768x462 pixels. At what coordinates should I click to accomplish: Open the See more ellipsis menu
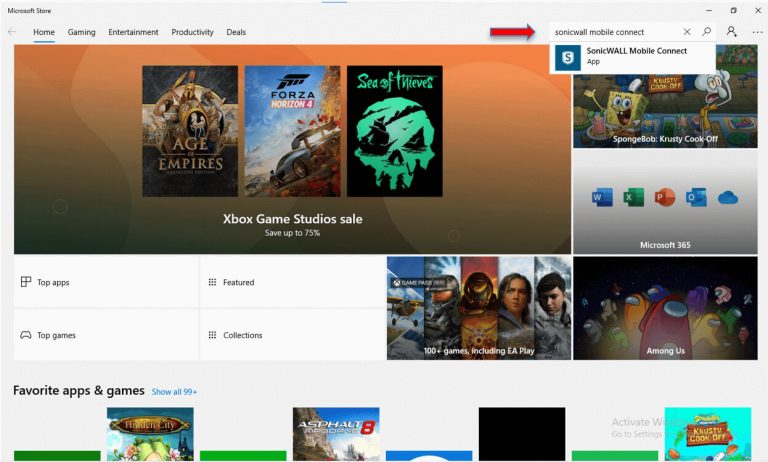click(757, 32)
